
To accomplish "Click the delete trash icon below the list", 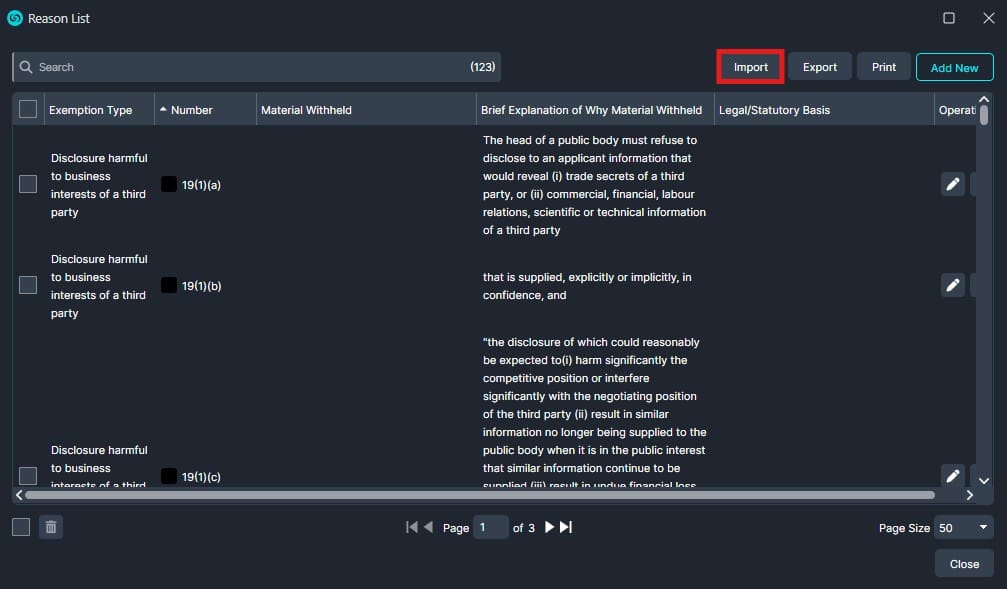I will 50,527.
